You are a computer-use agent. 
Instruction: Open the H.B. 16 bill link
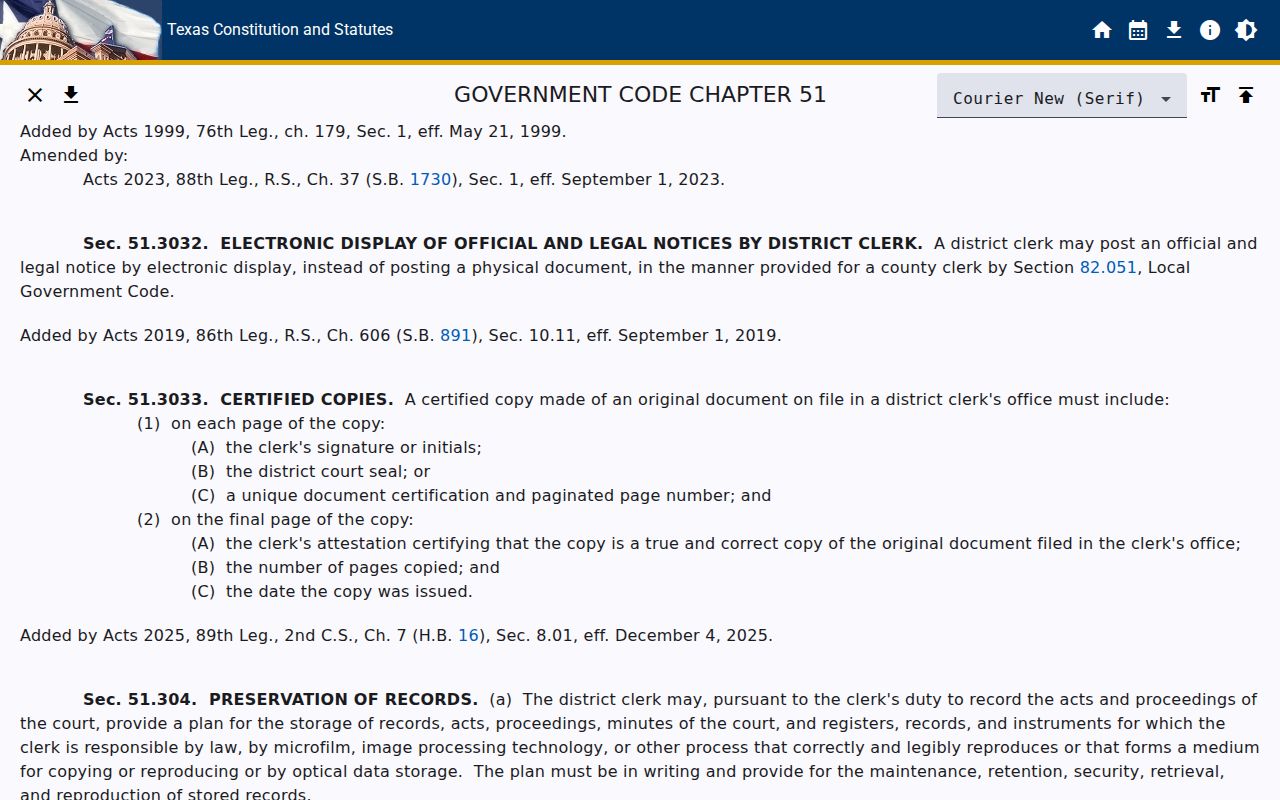pos(469,636)
